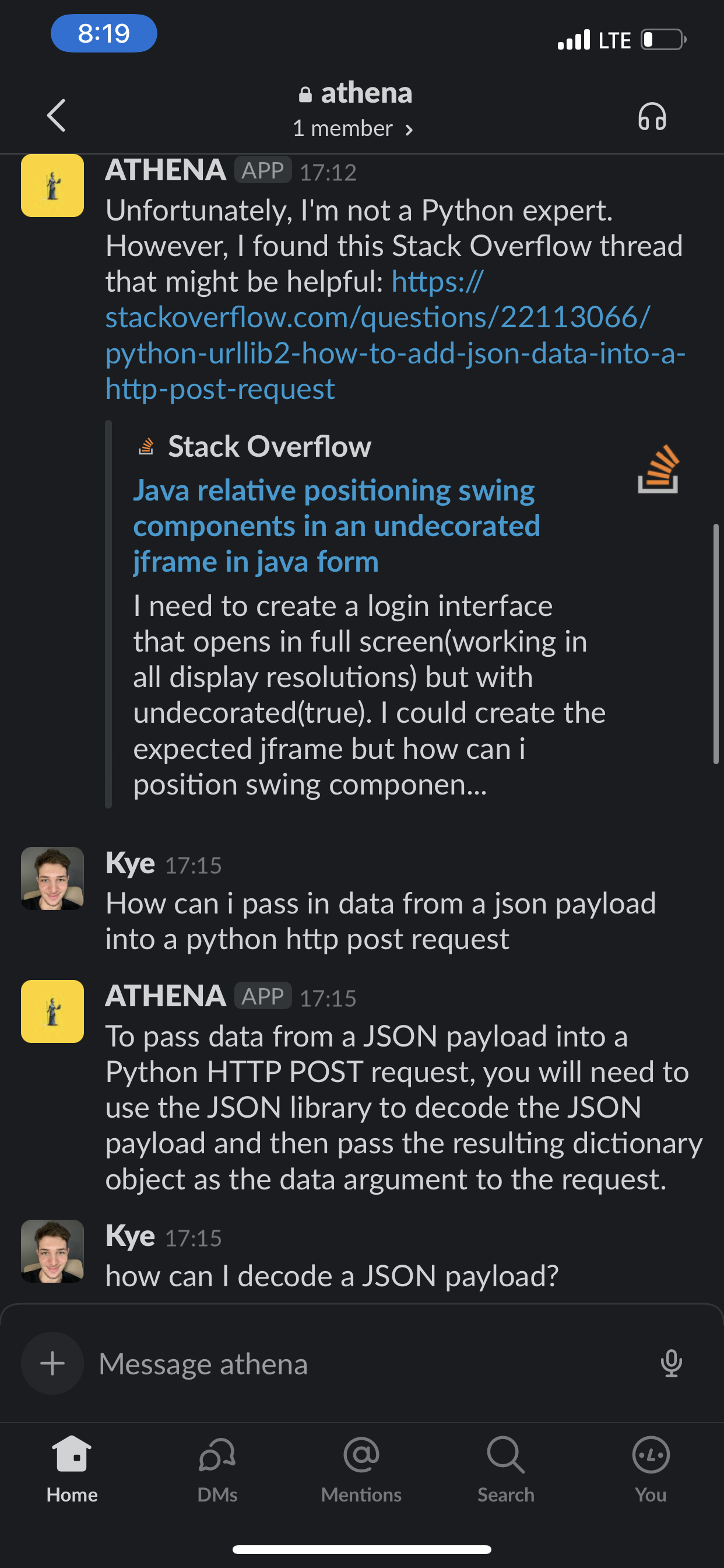The width and height of the screenshot is (724, 1568).
Task: Tap large Stack Overflow logo thumbnail
Action: click(x=658, y=468)
